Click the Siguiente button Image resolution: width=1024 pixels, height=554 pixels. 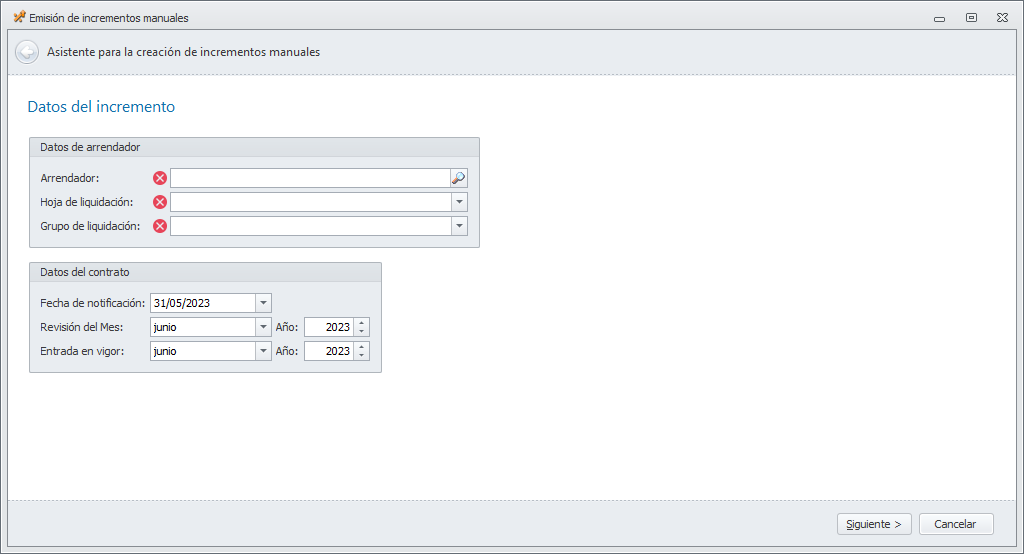click(874, 524)
